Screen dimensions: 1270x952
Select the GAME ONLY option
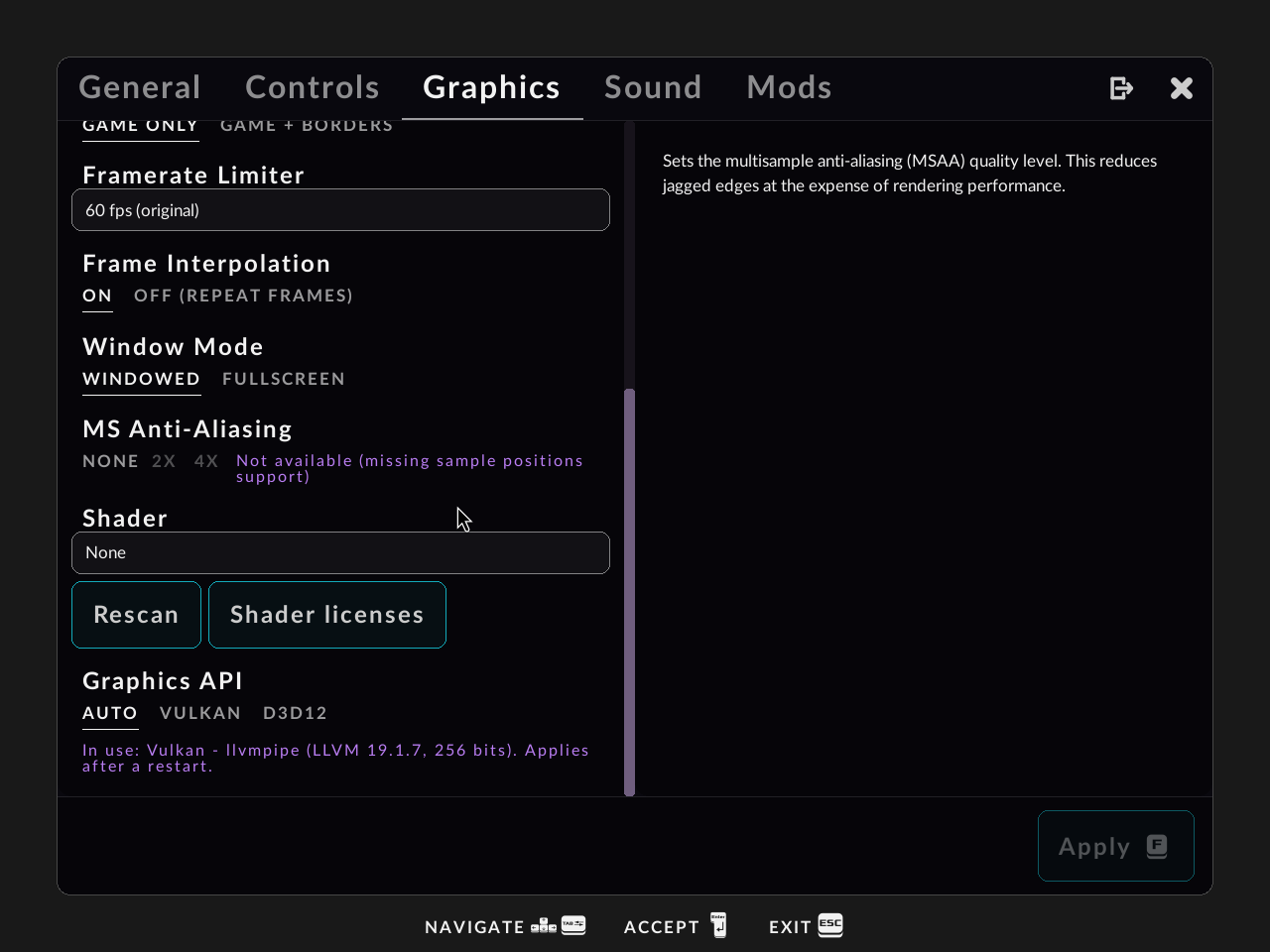pyautogui.click(x=140, y=126)
